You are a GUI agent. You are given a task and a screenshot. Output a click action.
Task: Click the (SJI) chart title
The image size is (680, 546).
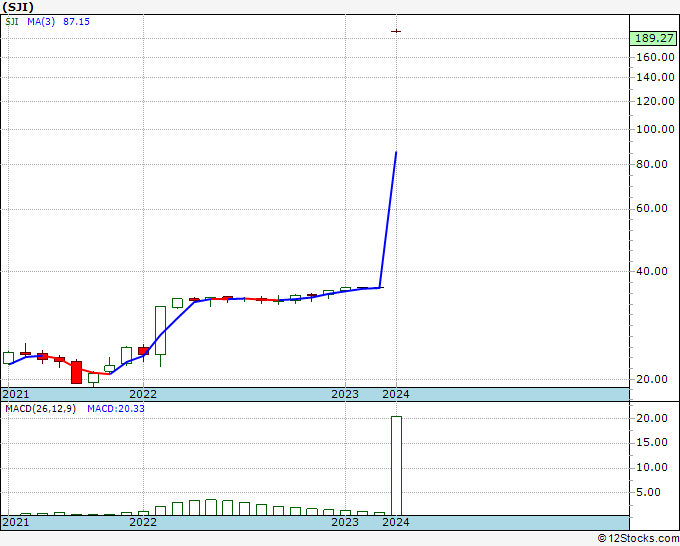18,7
